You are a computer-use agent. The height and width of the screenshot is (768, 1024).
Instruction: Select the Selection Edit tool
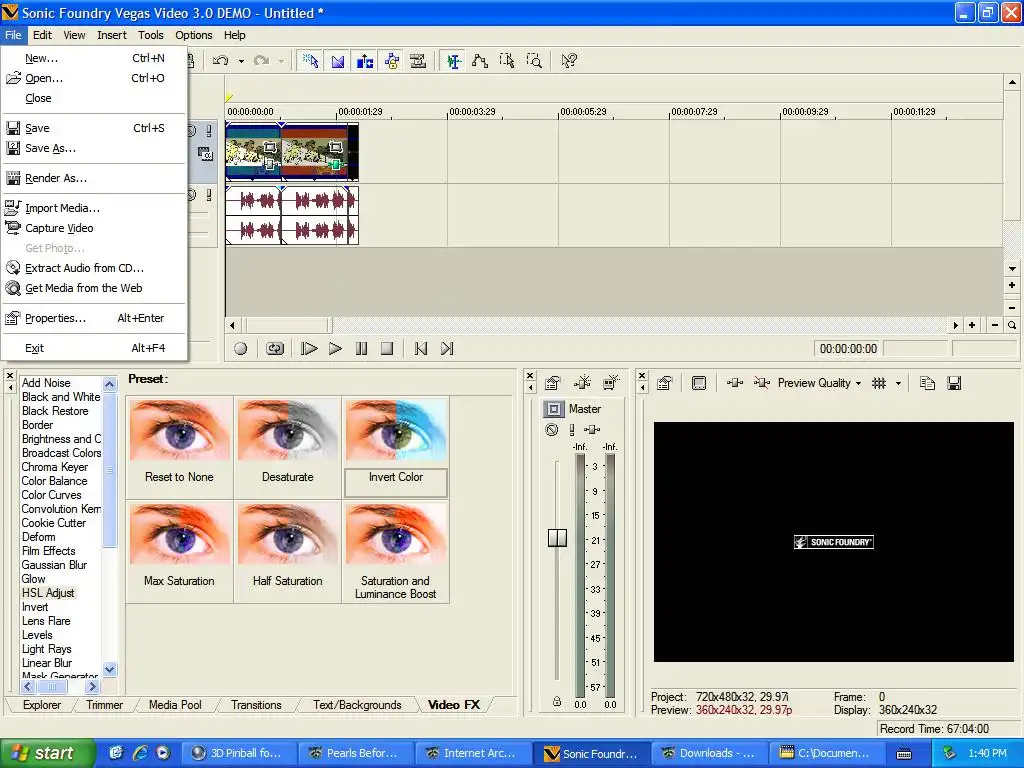tap(507, 61)
